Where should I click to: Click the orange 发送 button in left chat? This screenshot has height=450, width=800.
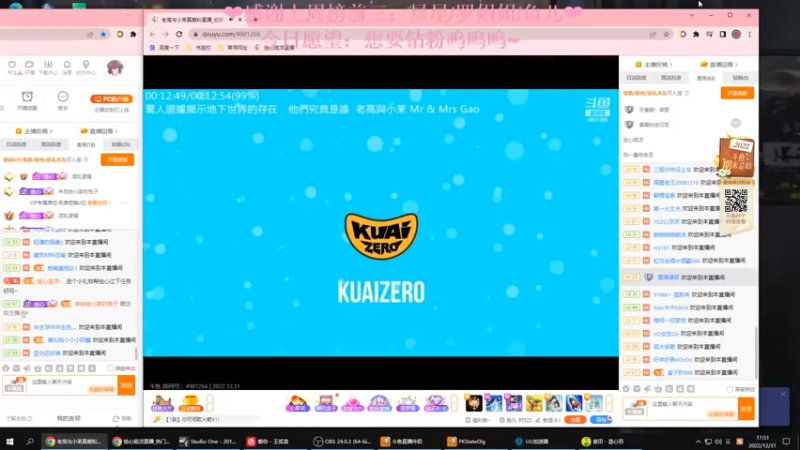(126, 385)
